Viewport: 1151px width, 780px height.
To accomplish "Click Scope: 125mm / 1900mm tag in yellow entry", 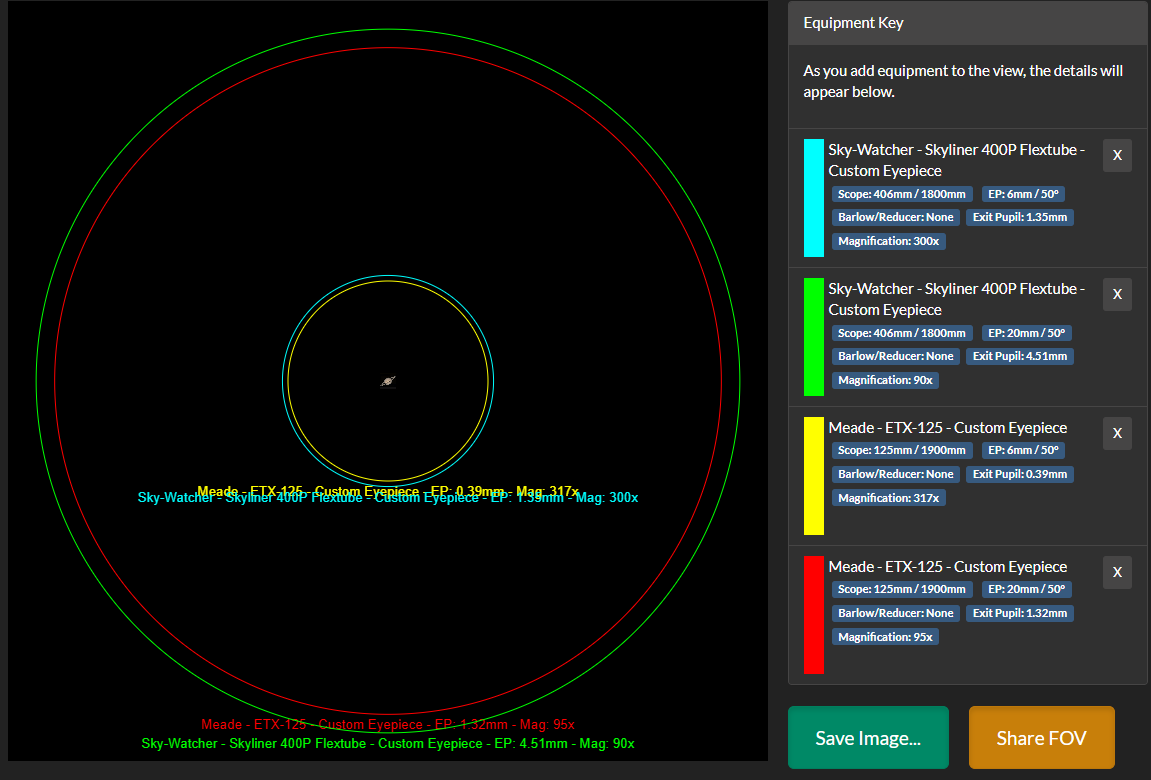I will (x=901, y=451).
